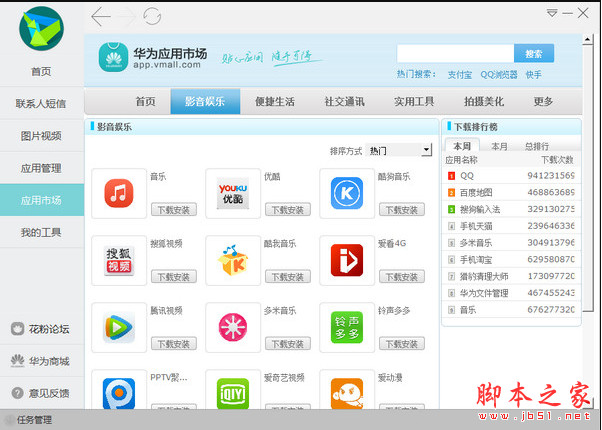Click the vertical scrollbar up arrow
The image size is (602, 430).
tap(587, 39)
